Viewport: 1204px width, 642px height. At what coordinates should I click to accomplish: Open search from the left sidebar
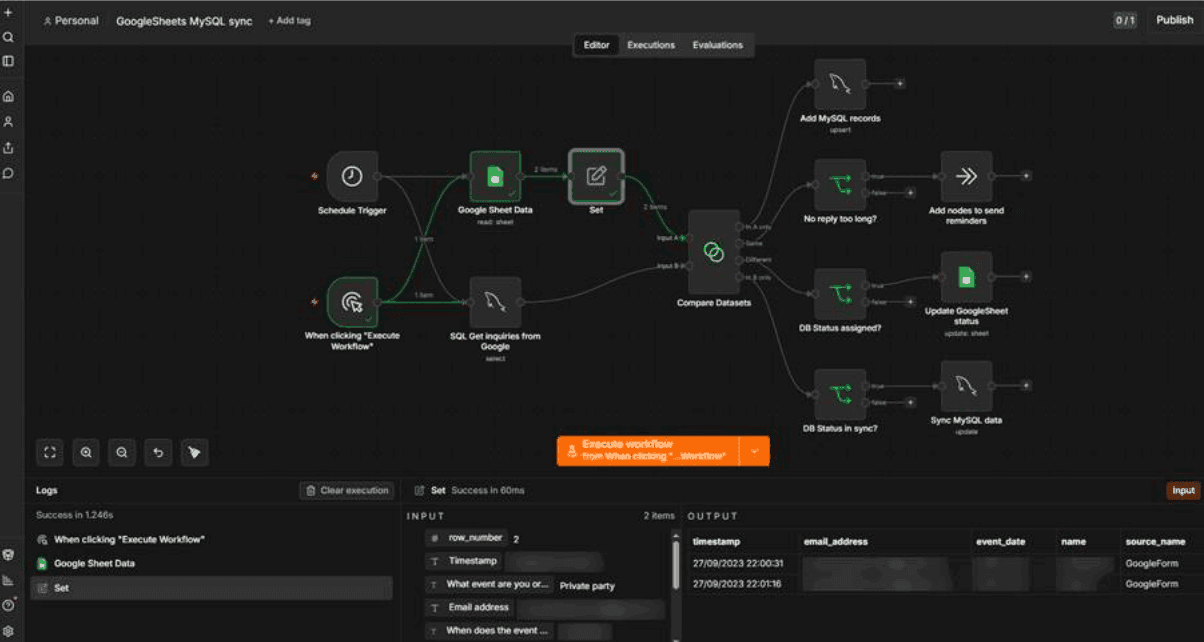point(8,37)
